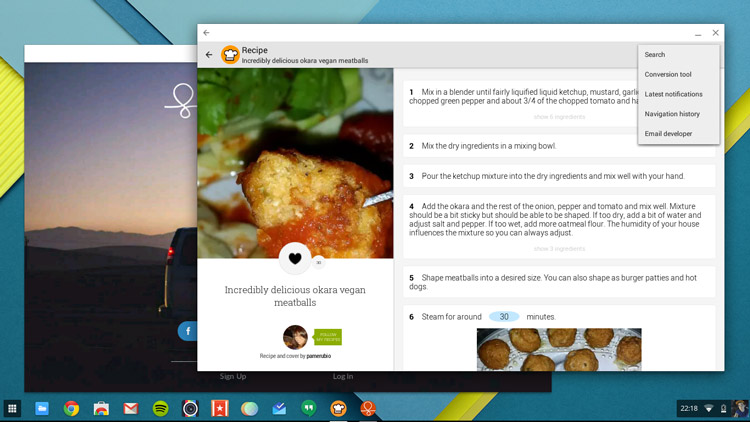Image resolution: width=750 pixels, height=422 pixels.
Task: Go back using the toolbar back arrow
Action: (x=209, y=55)
